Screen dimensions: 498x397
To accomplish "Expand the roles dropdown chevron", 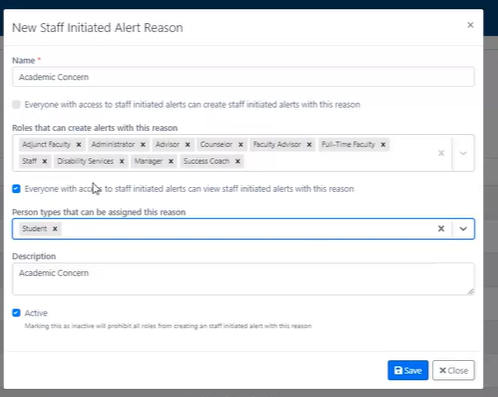I will coord(463,153).
